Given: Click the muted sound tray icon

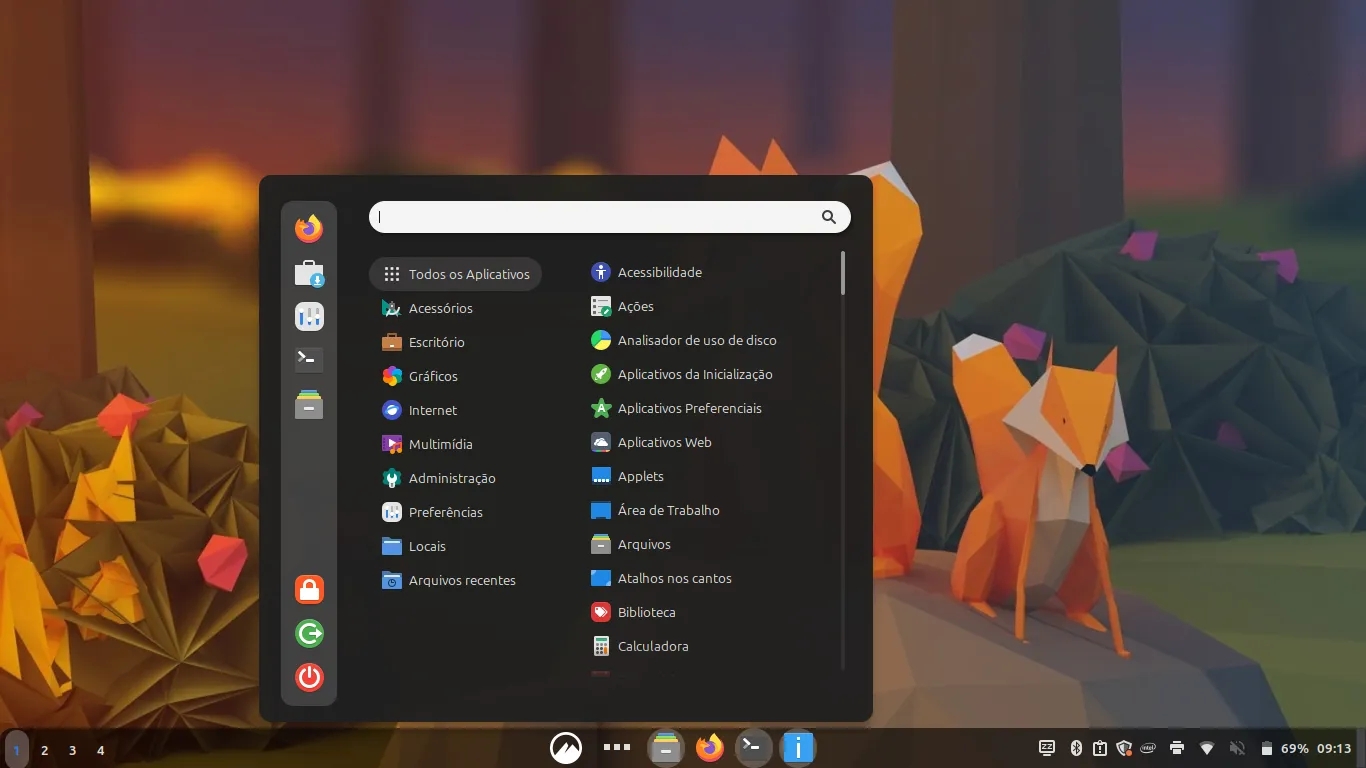Looking at the screenshot, I should tap(1237, 748).
